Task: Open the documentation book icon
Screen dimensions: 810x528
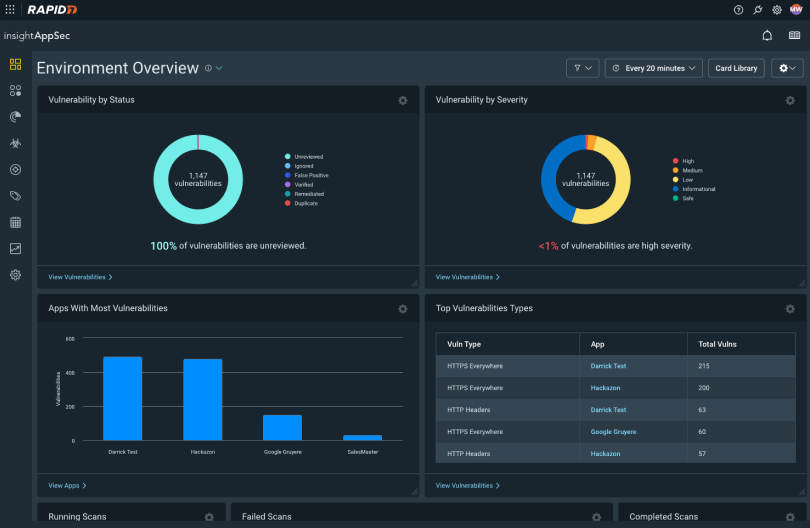Action: click(794, 36)
